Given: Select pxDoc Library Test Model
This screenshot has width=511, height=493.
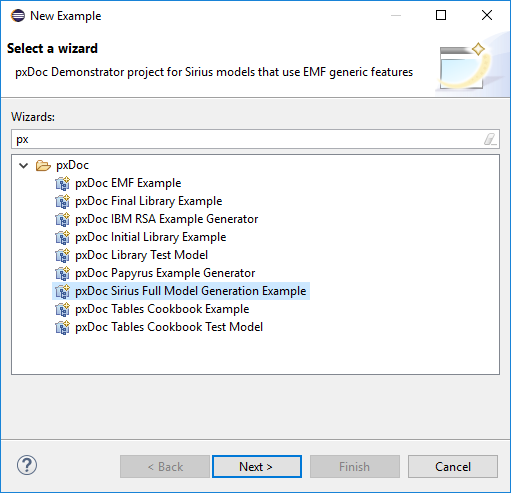Looking at the screenshot, I should click(141, 255).
